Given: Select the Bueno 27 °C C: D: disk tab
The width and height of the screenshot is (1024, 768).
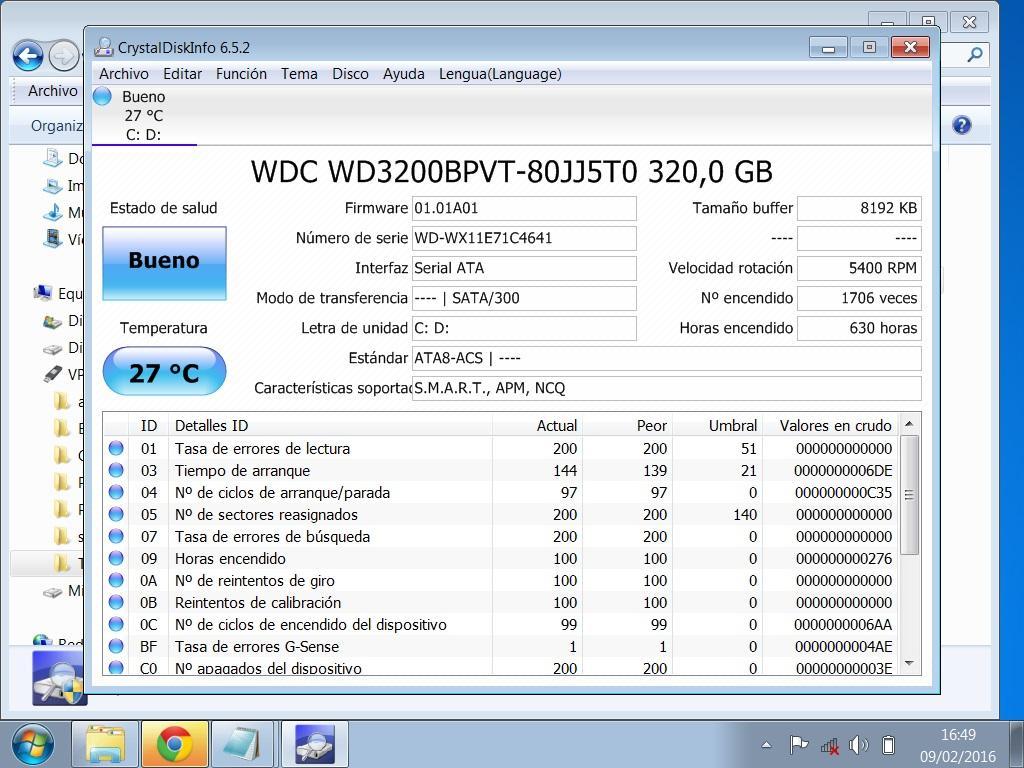Looking at the screenshot, I should click(x=144, y=116).
